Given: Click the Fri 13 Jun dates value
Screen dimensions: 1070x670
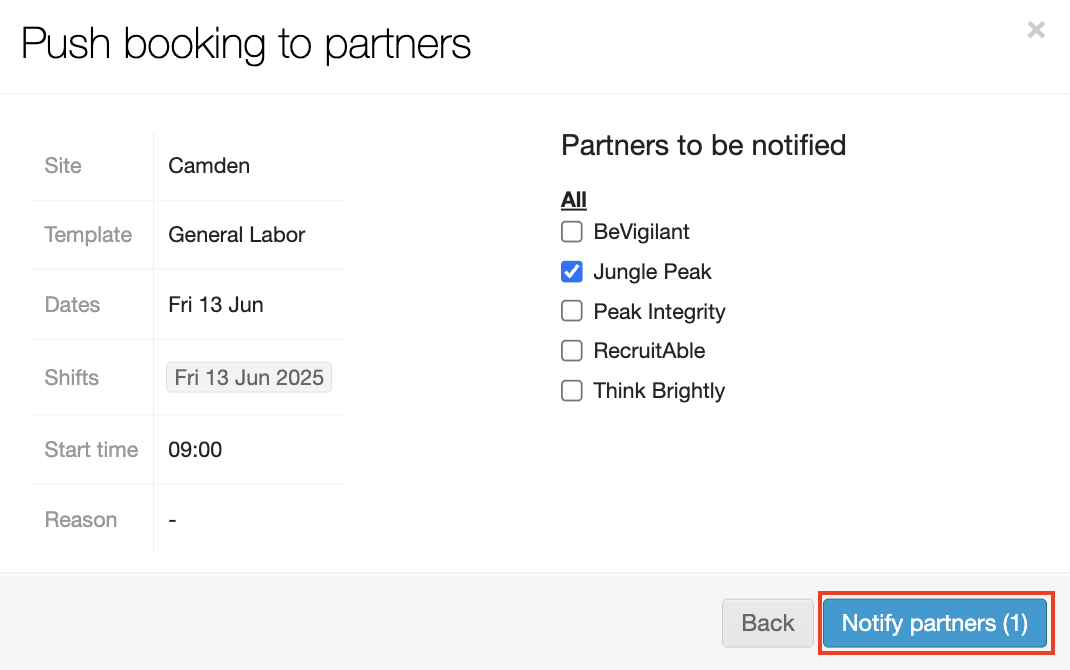Looking at the screenshot, I should point(216,305).
